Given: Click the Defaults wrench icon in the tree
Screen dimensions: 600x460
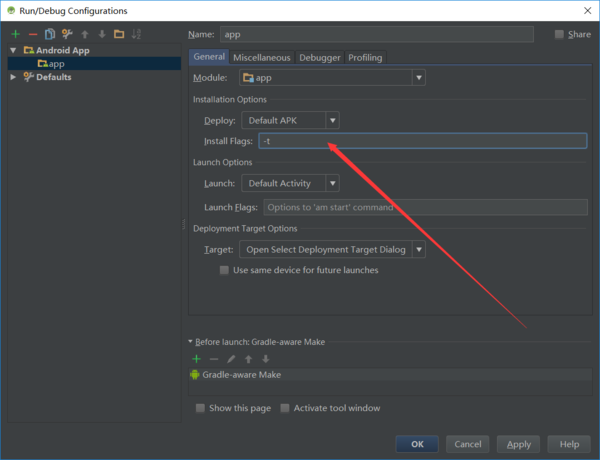Looking at the screenshot, I should coord(29,77).
